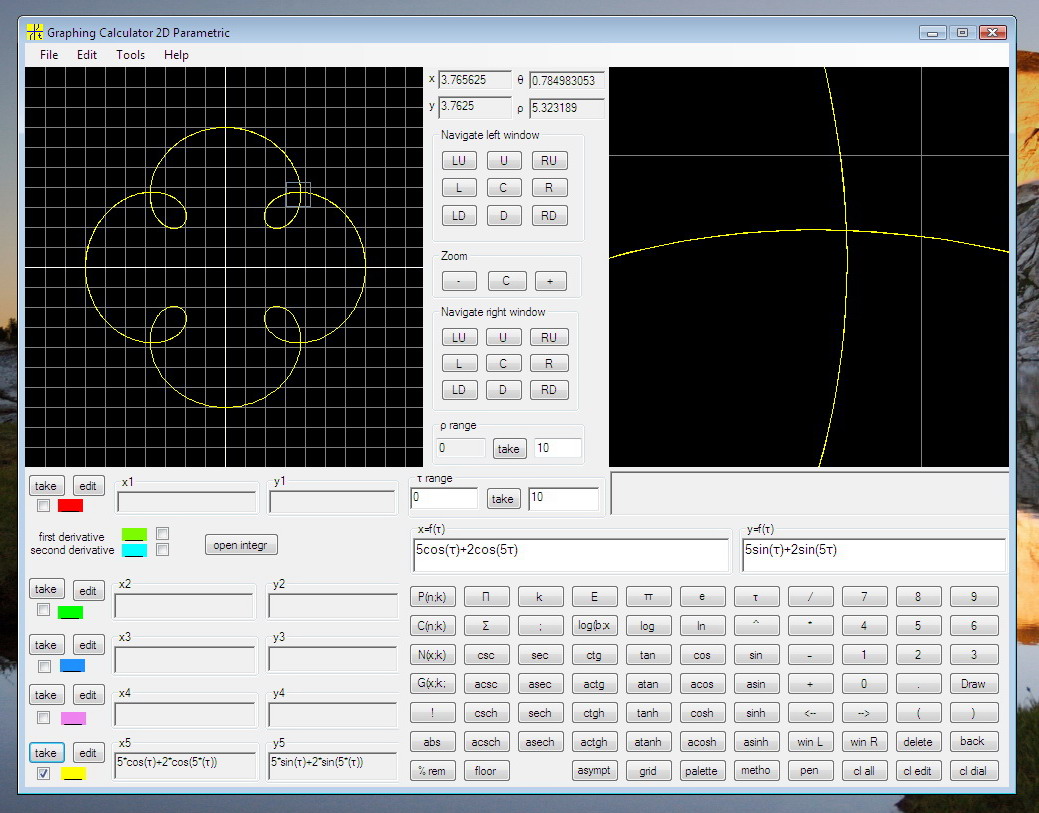Click the Σ summation key
The height and width of the screenshot is (813, 1039).
[x=486, y=626]
